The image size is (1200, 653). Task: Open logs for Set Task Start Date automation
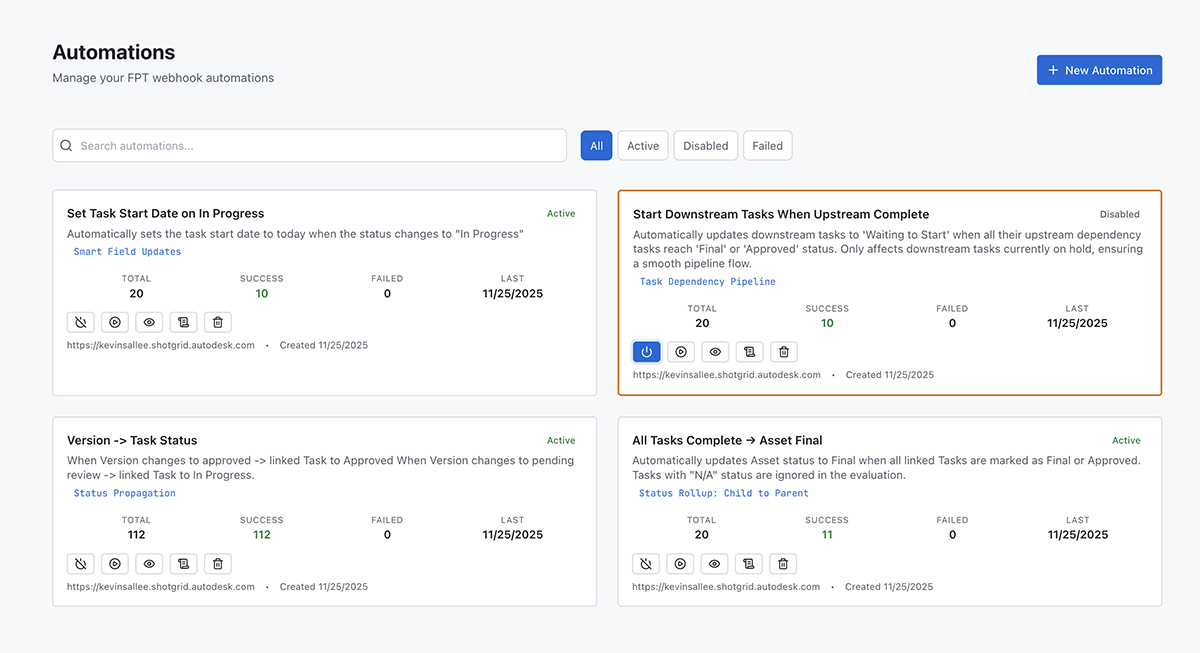[x=183, y=322]
